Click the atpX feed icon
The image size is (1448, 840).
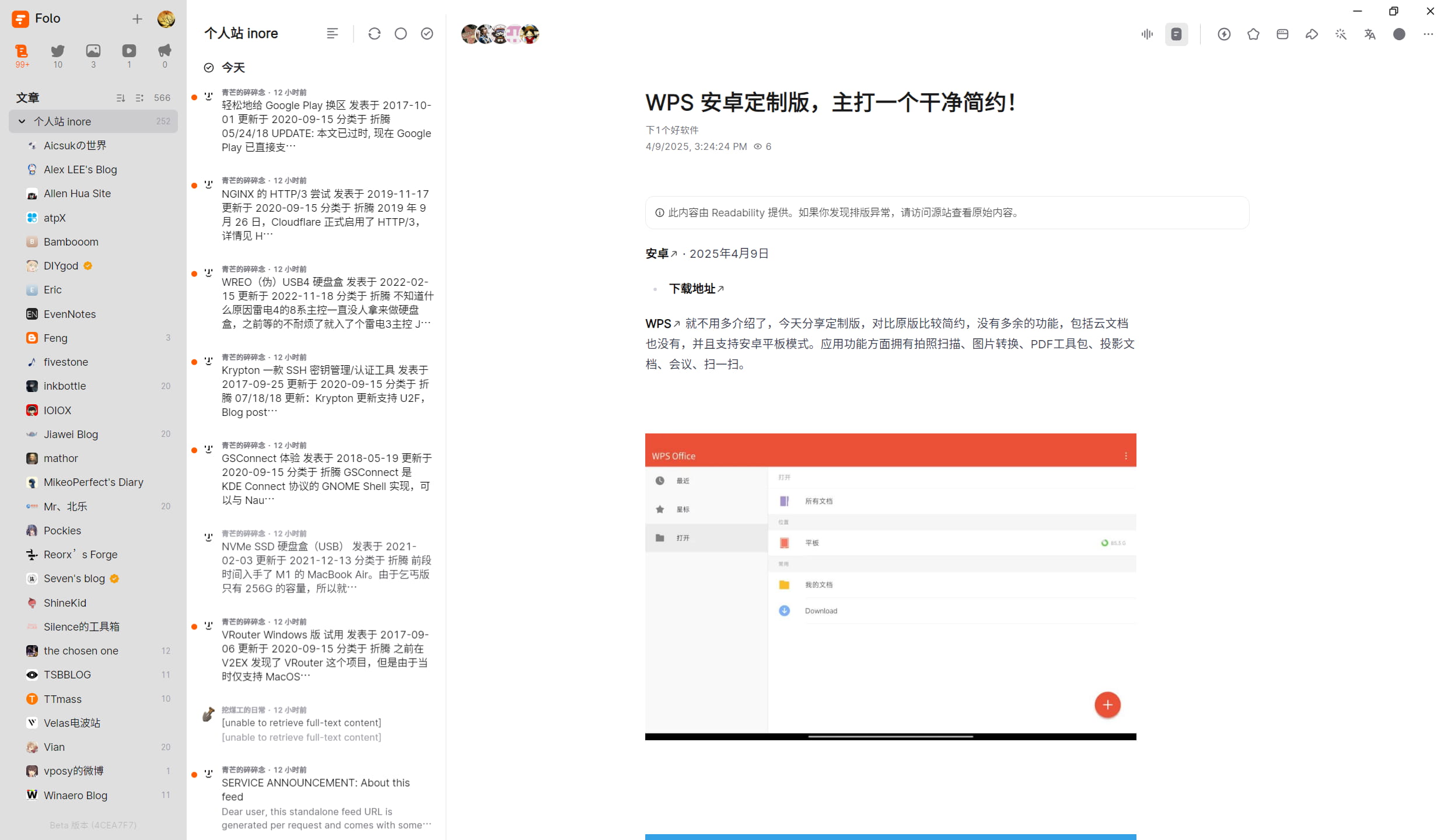[32, 218]
